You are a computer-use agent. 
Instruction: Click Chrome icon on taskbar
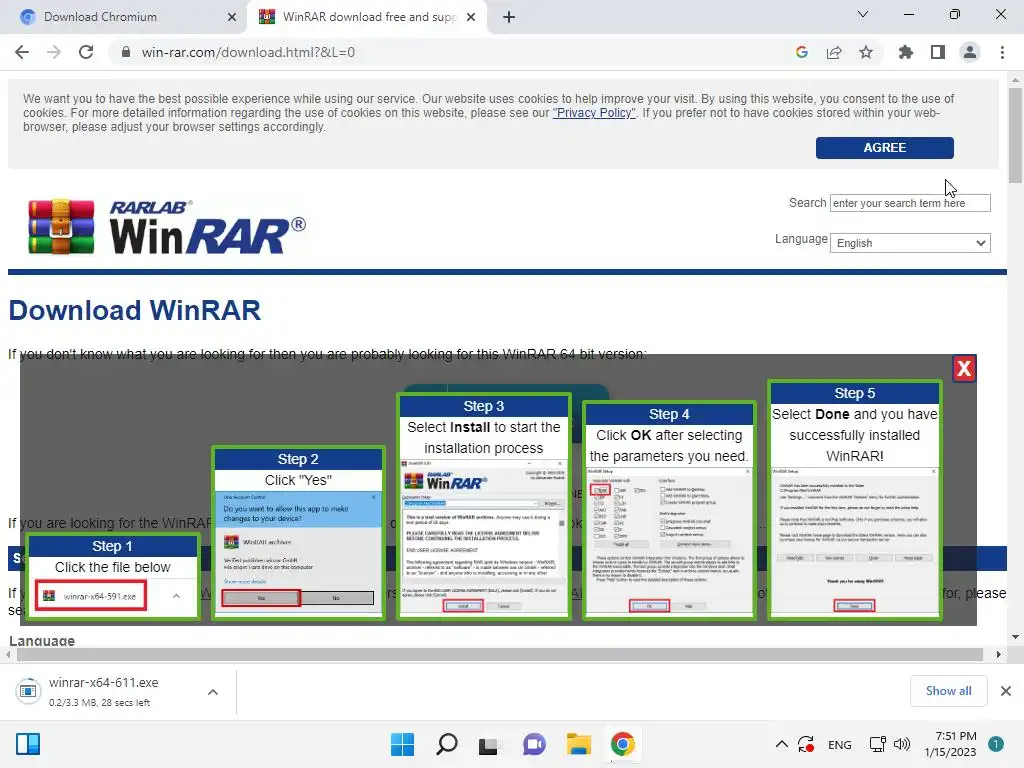click(622, 744)
